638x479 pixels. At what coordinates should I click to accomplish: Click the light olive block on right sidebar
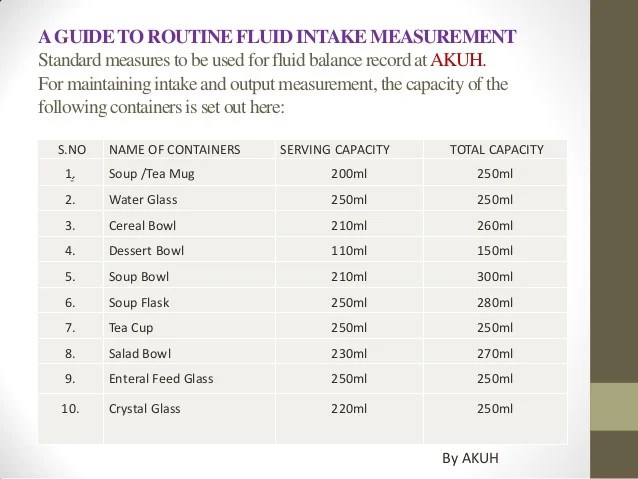(614, 407)
